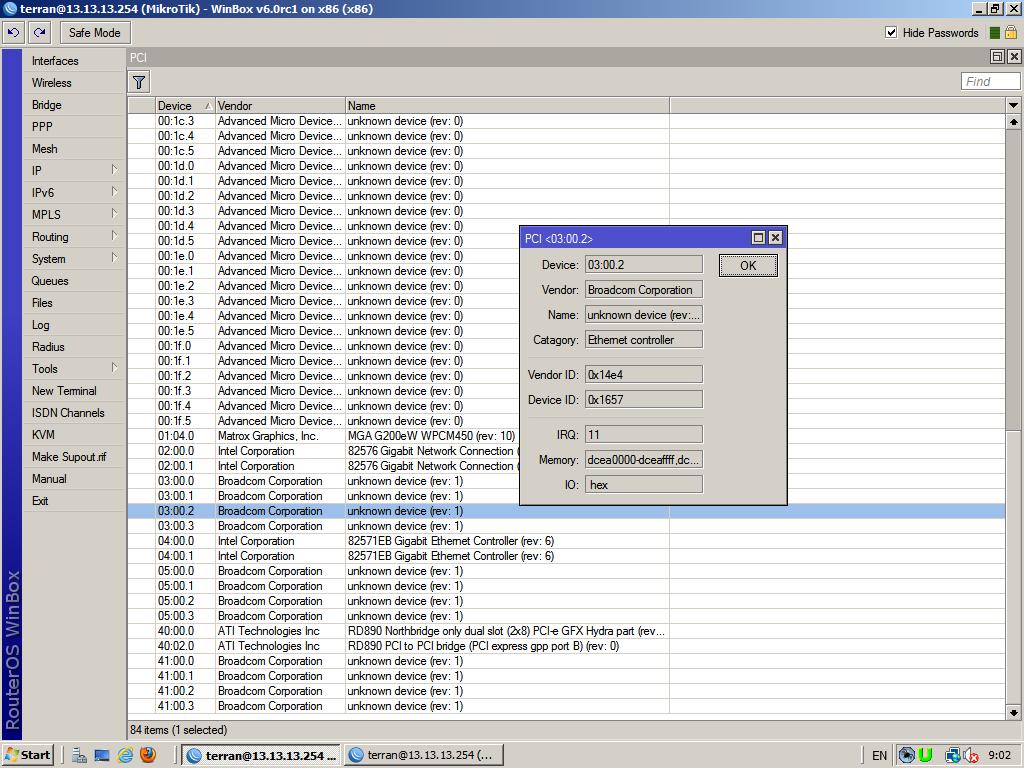
Task: Open New Terminal from the sidebar
Action: tap(64, 391)
